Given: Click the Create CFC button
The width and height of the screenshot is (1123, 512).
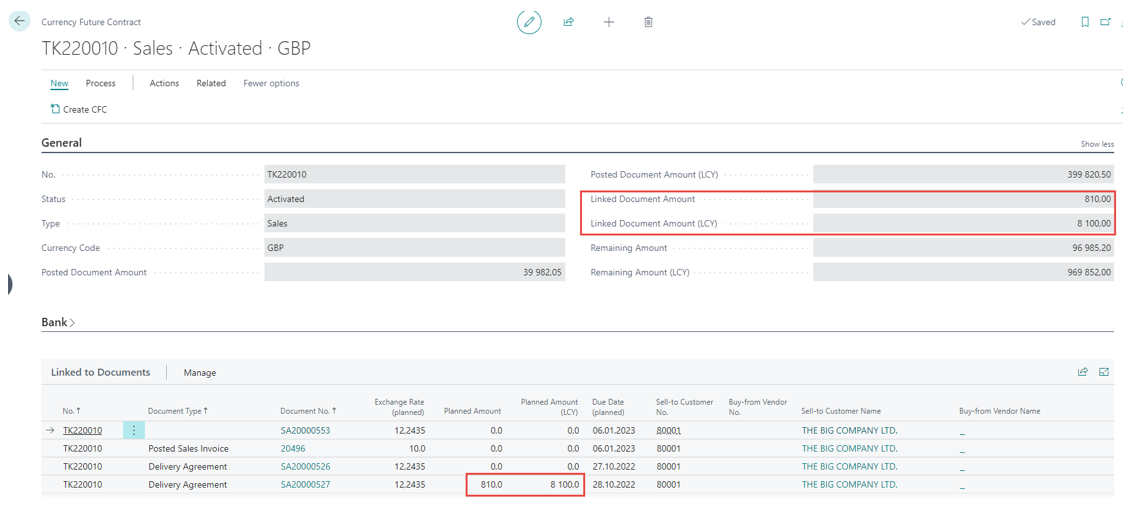Looking at the screenshot, I should click(79, 109).
